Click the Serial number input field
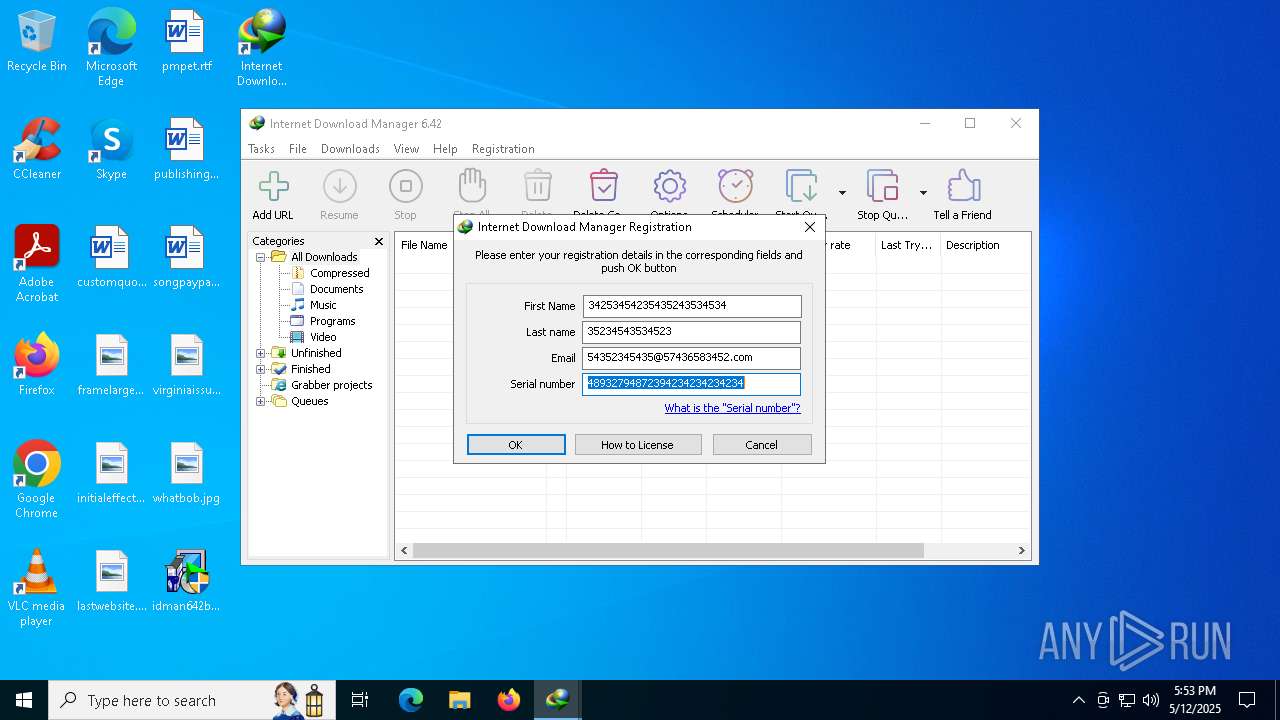Image resolution: width=1280 pixels, height=720 pixels. pos(692,384)
